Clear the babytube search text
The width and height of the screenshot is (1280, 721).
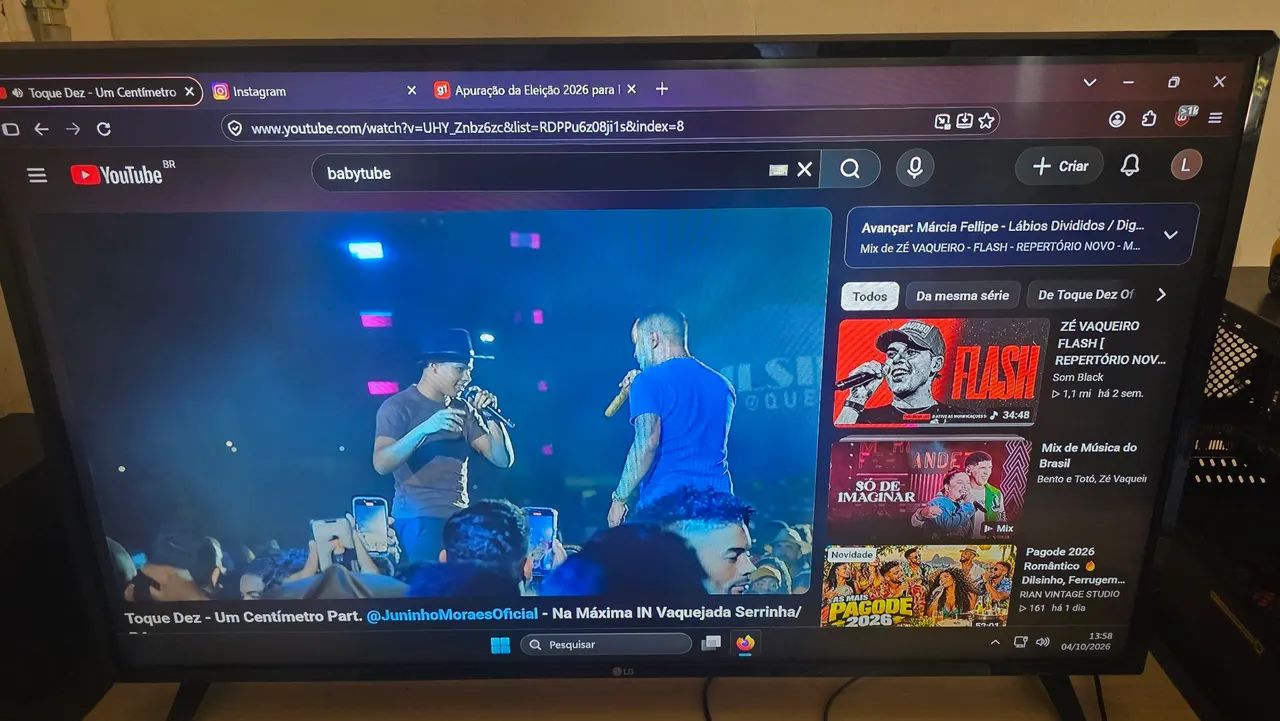[804, 169]
